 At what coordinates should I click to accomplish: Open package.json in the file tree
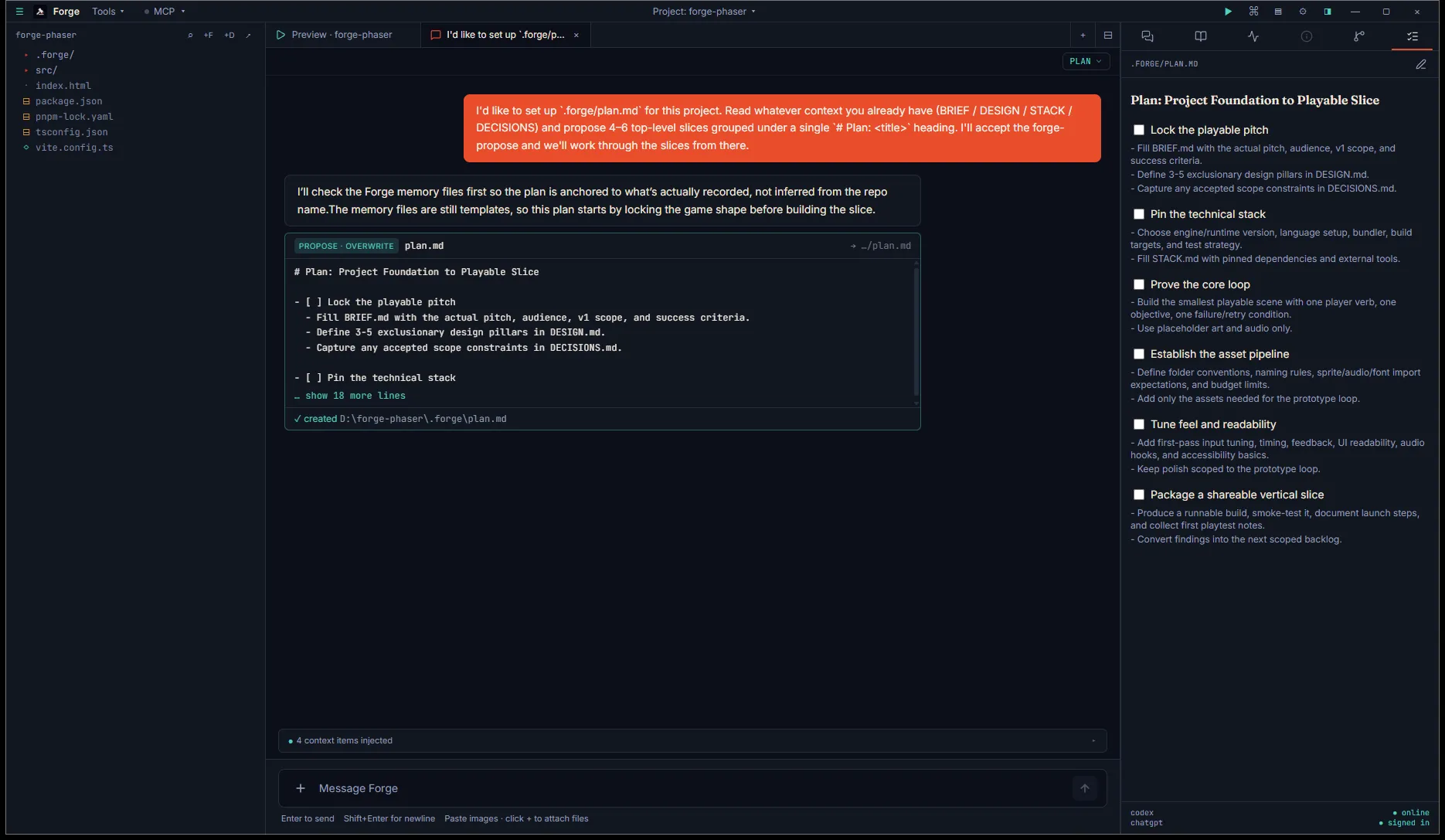tap(69, 101)
